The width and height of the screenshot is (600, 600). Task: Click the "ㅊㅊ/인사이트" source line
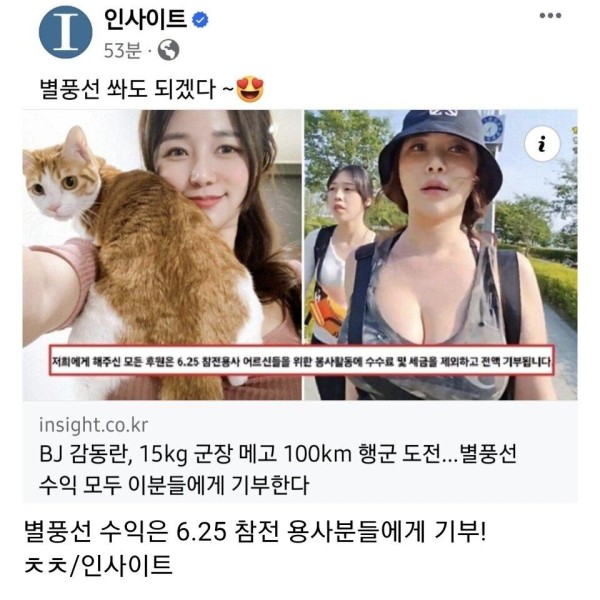click(x=98, y=565)
